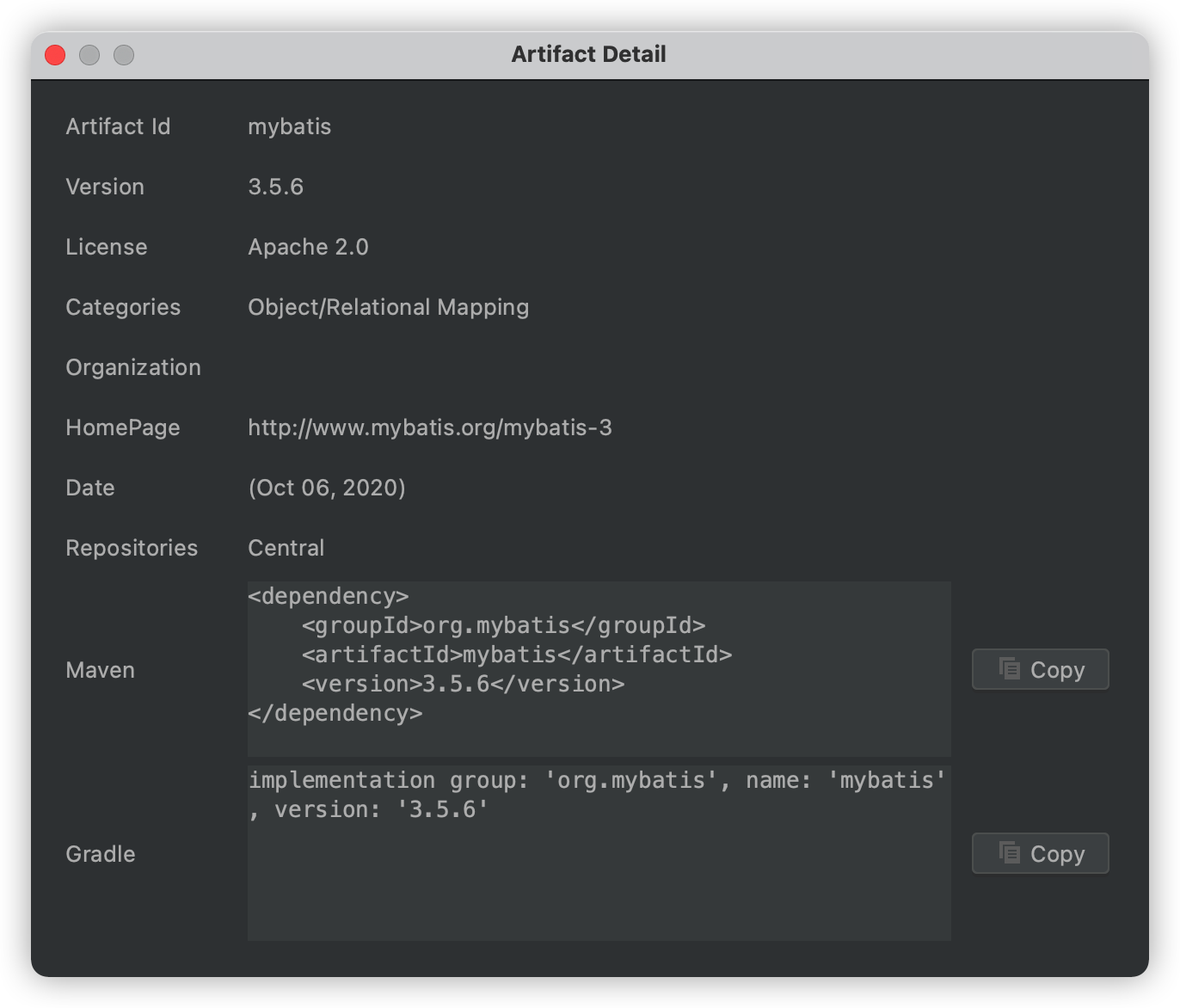Click the 'Artifact Id' label
The width and height of the screenshot is (1180, 1008).
(118, 126)
